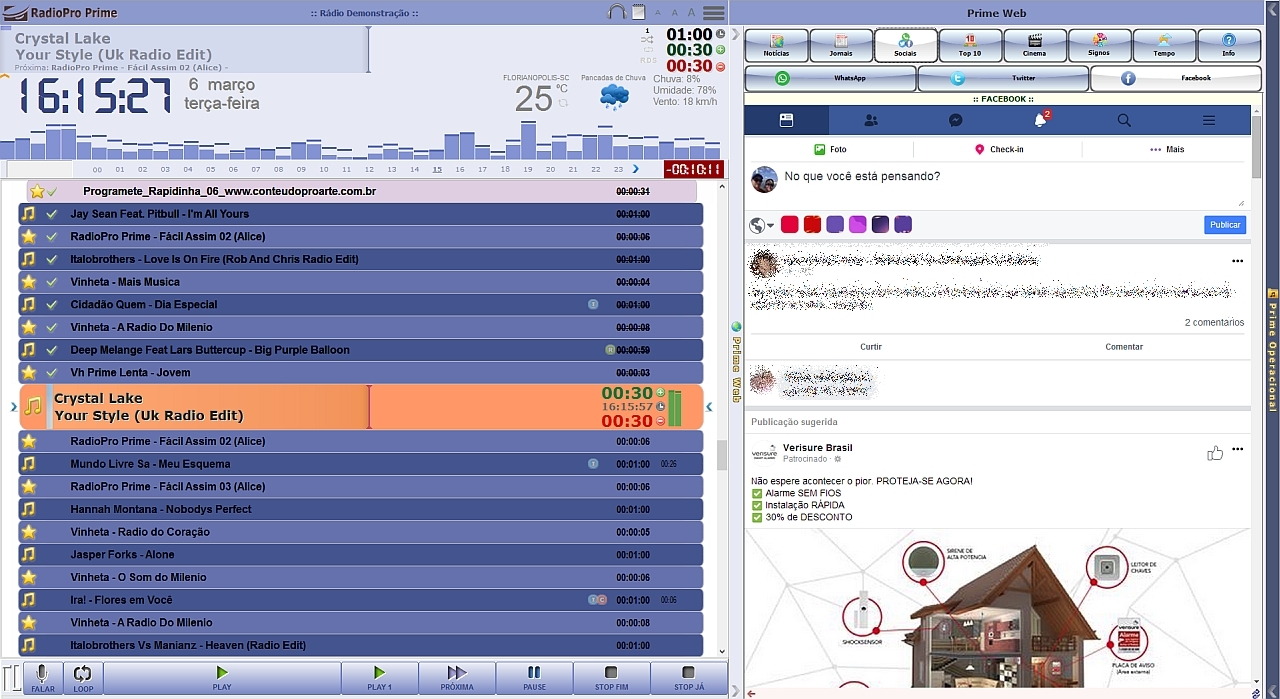Toggle checkmark on Vinheta - Mais Musica
This screenshot has height=699, width=1280.
click(x=52, y=282)
